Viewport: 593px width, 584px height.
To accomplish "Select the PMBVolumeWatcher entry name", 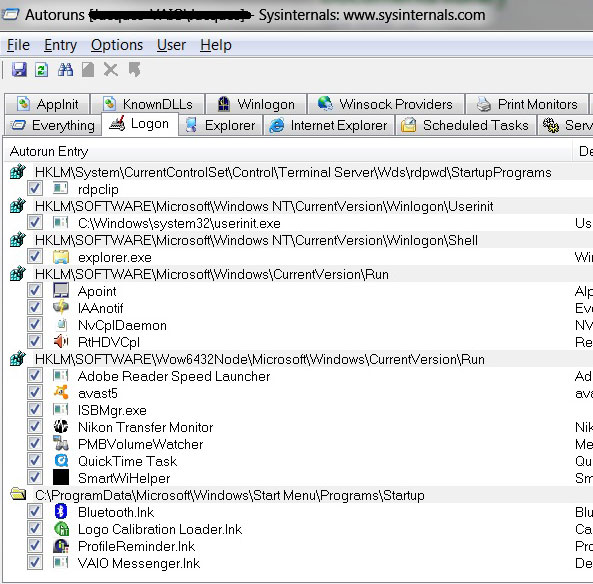I will pyautogui.click(x=141, y=444).
